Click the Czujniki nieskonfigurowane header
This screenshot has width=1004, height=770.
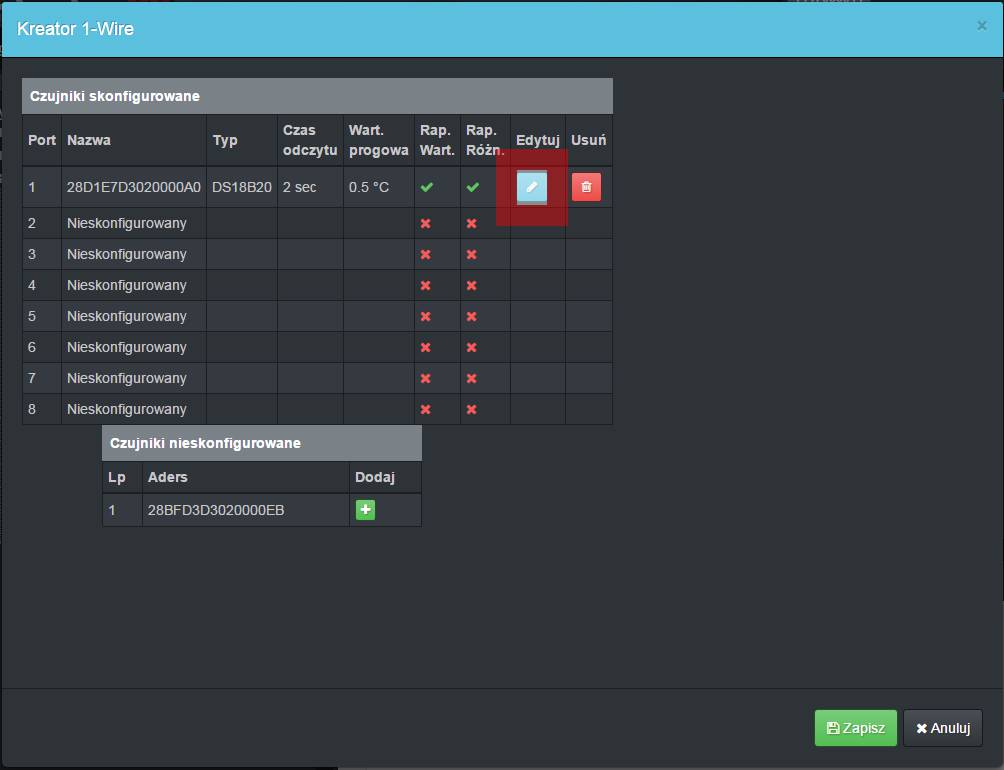[205, 443]
